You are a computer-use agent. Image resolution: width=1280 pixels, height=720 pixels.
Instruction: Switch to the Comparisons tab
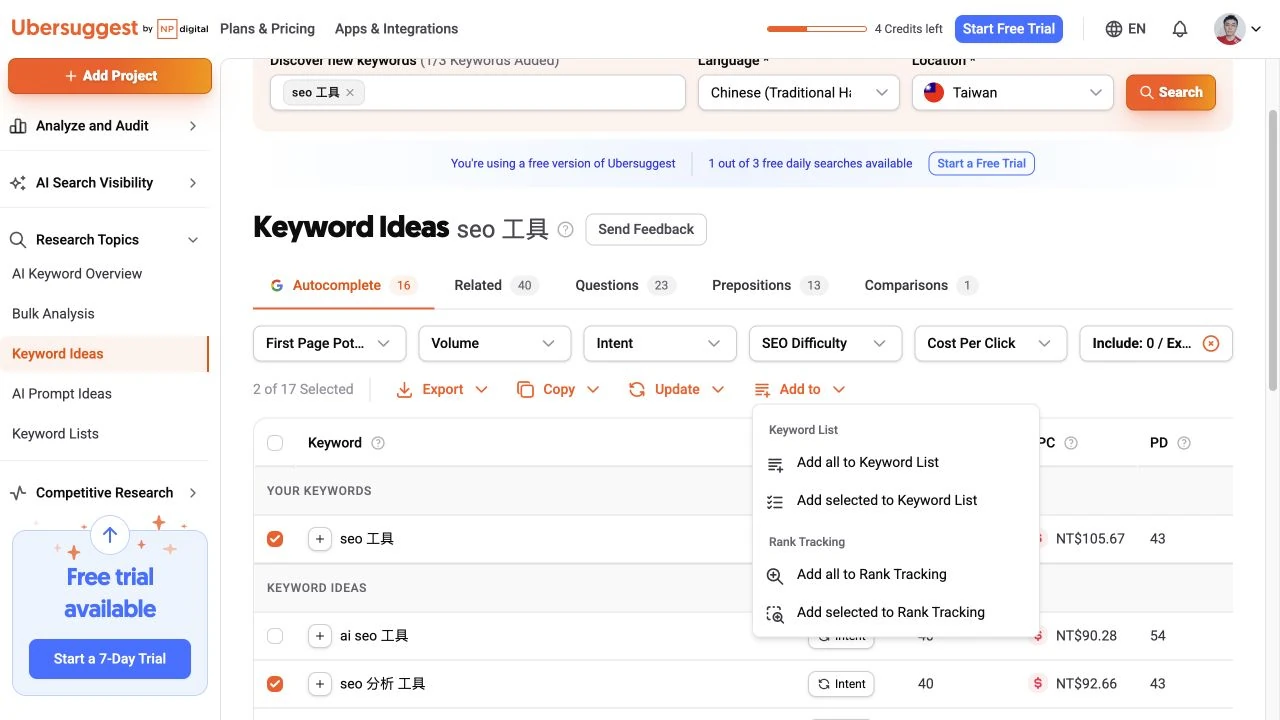tap(921, 286)
